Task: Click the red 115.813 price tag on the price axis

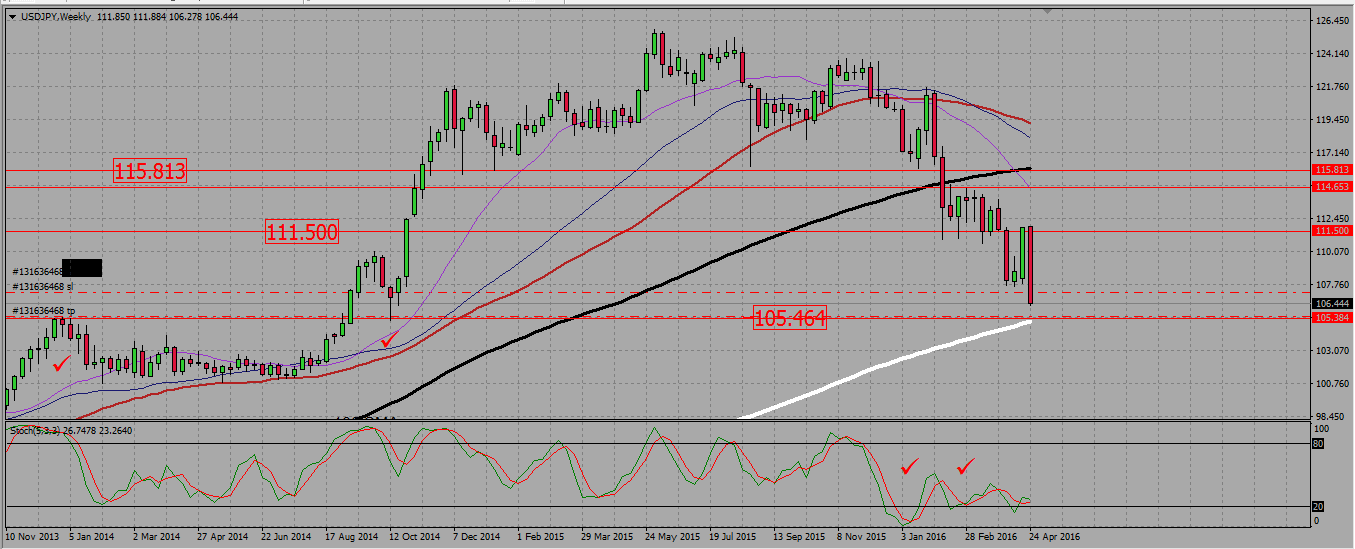Action: point(1330,170)
